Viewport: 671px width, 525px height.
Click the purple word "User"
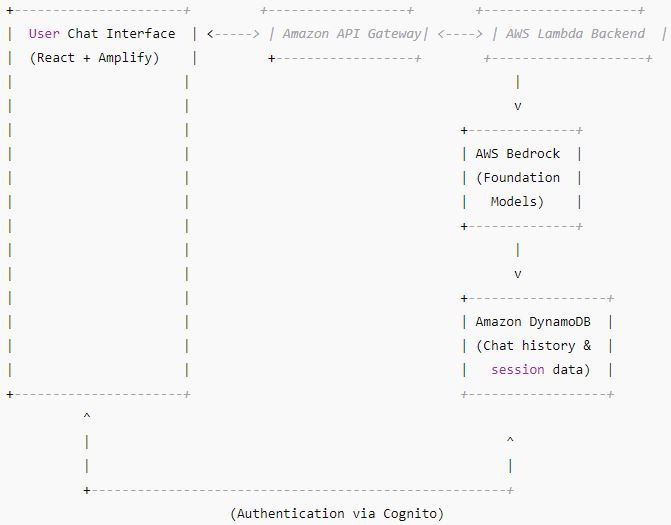click(x=44, y=33)
